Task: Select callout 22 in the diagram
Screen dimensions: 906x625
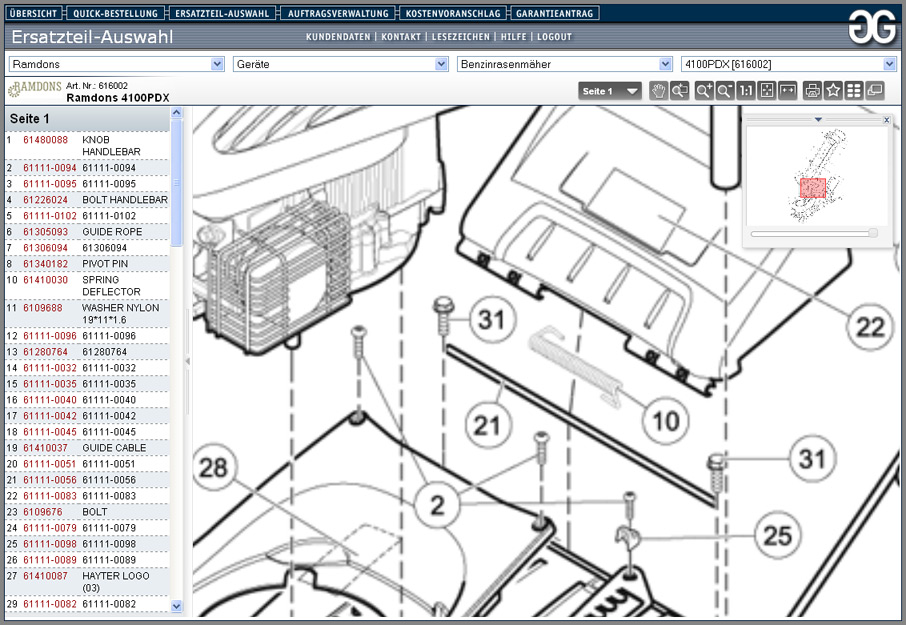Action: pyautogui.click(x=870, y=327)
